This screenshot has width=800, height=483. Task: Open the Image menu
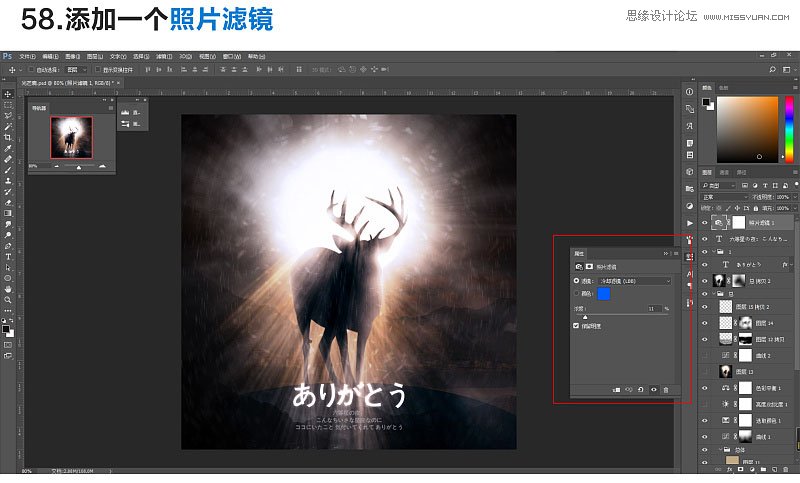(72, 56)
